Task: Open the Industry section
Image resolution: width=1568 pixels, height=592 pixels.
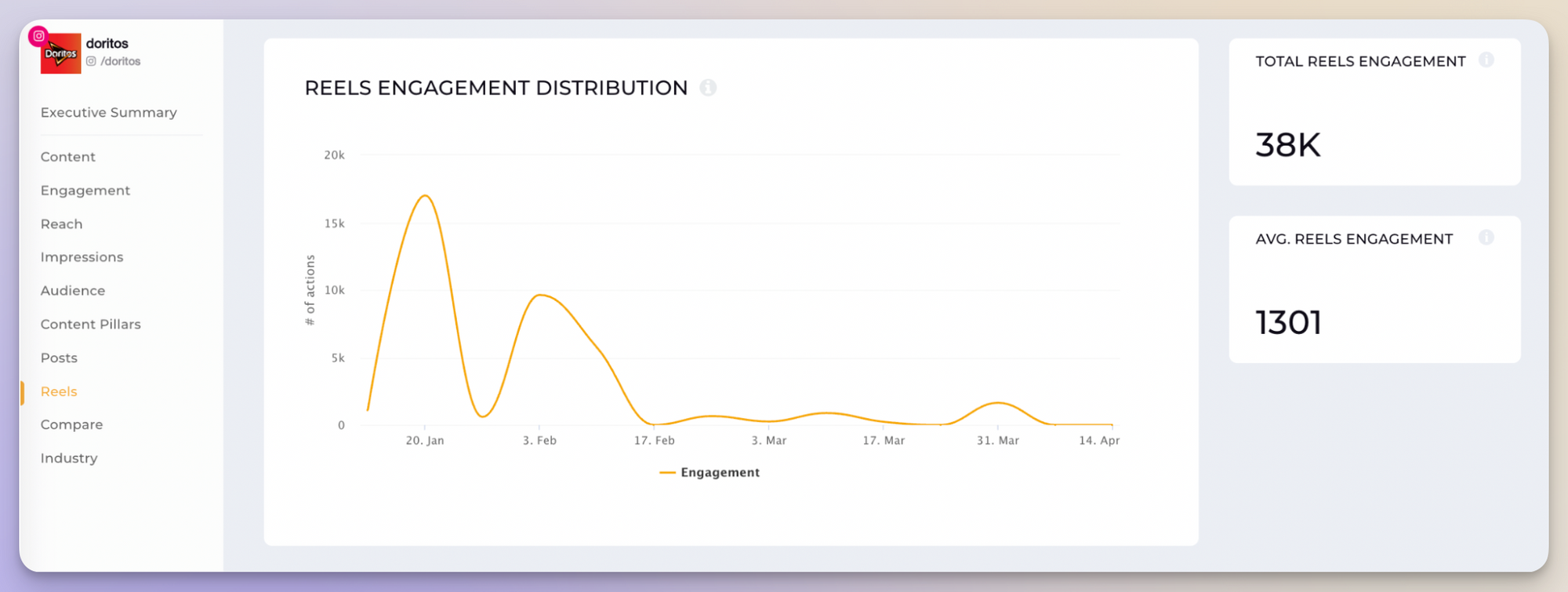Action: (x=69, y=458)
